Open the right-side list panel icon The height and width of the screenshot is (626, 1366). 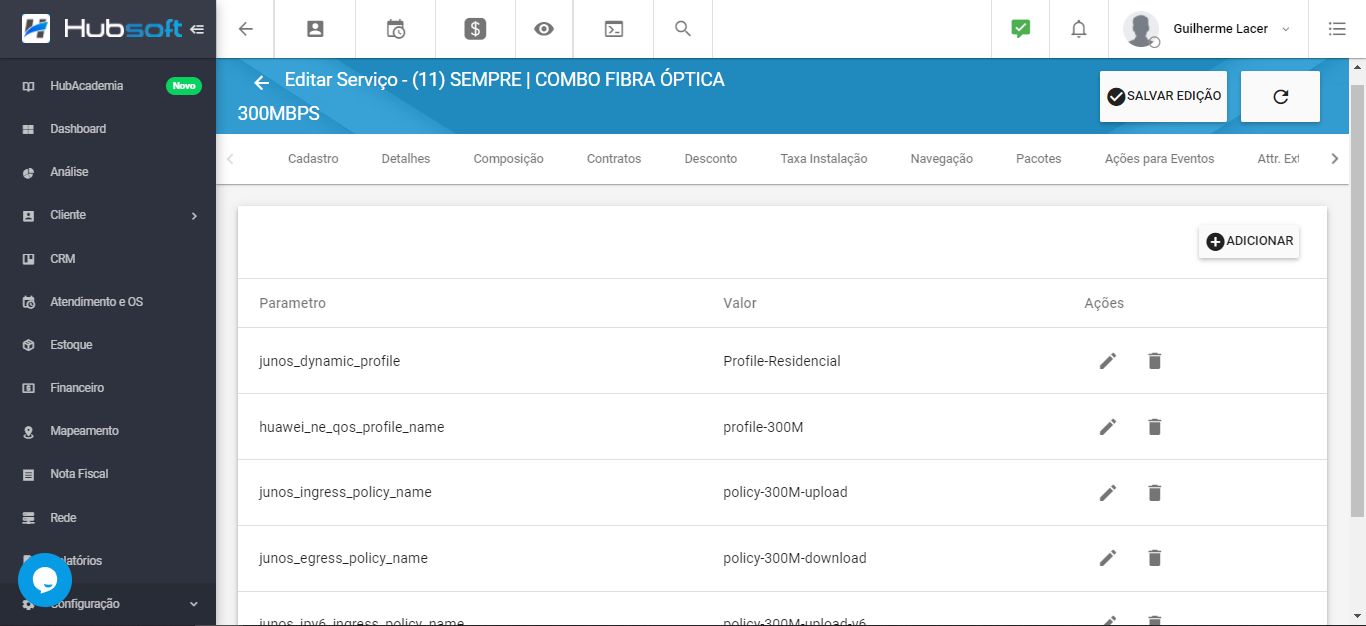click(1337, 29)
